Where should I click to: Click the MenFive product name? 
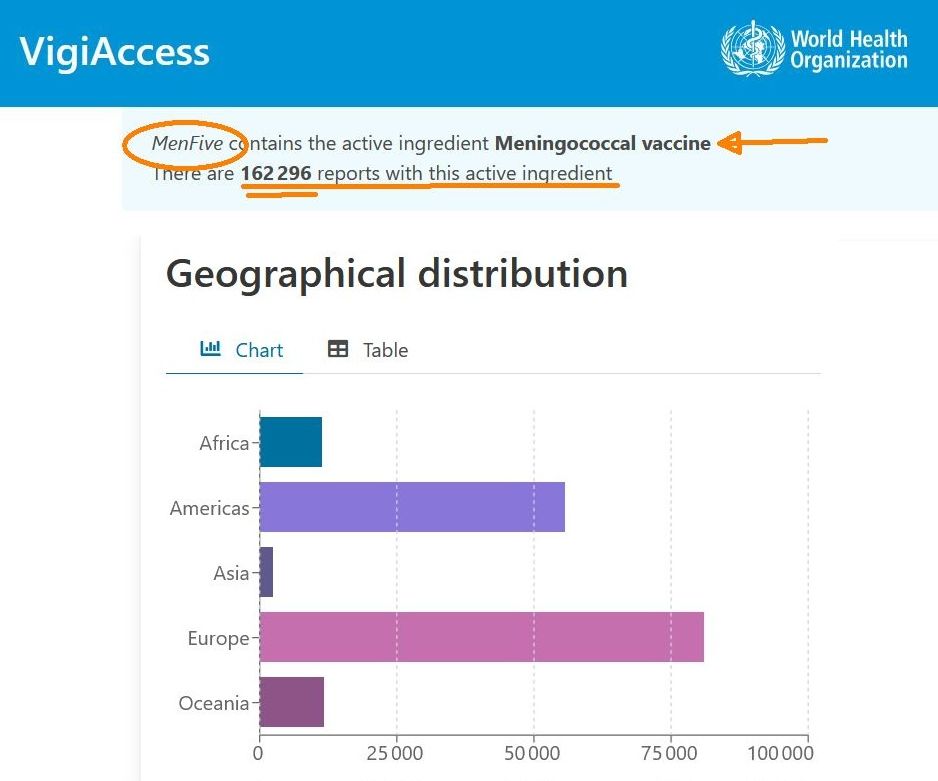pyautogui.click(x=187, y=144)
